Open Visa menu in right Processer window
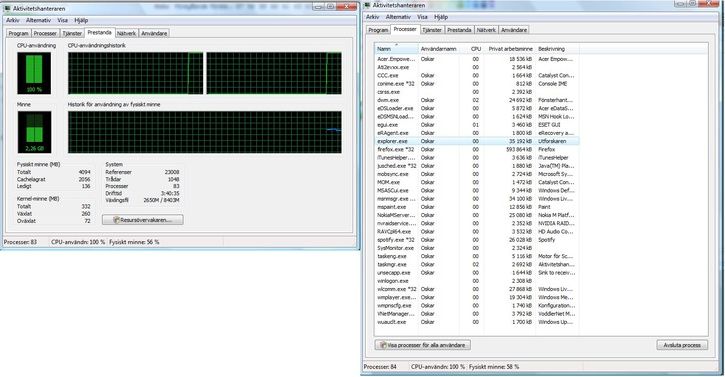This screenshot has width=725, height=377. coord(422,17)
